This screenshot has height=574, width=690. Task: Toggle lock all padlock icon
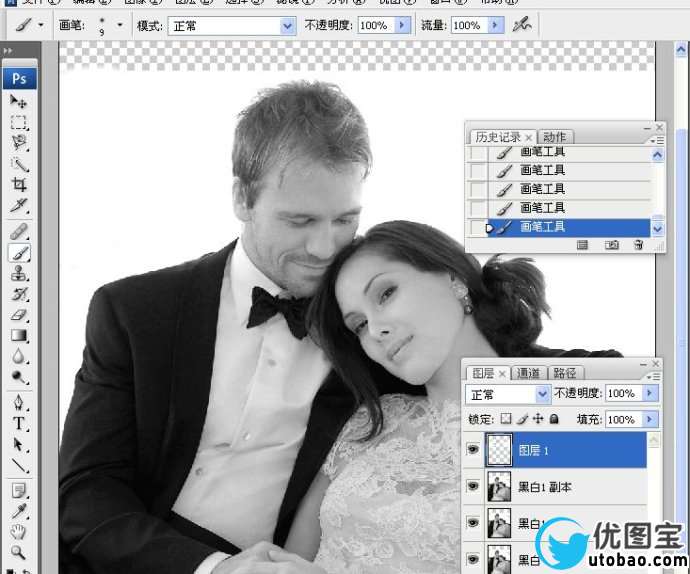554,419
